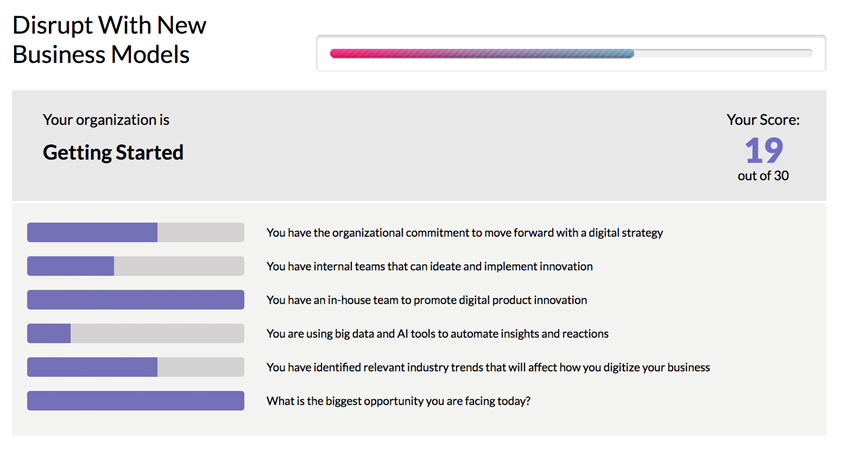
Task: Click the big data and AI tools text
Action: (438, 334)
